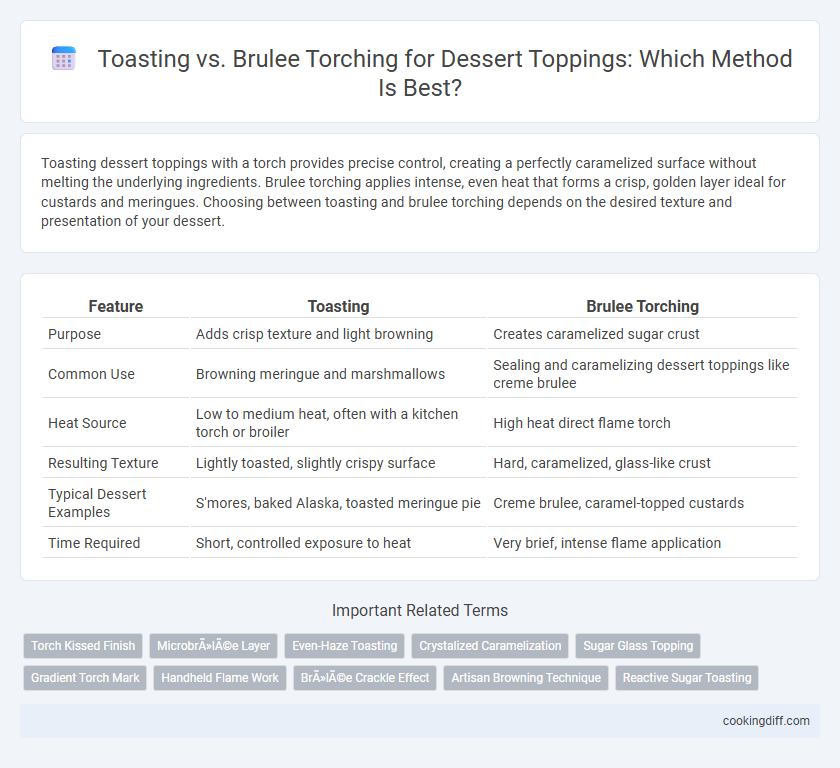Select the Handheld Flame Work tag
The image size is (840, 768).
coord(220,677)
